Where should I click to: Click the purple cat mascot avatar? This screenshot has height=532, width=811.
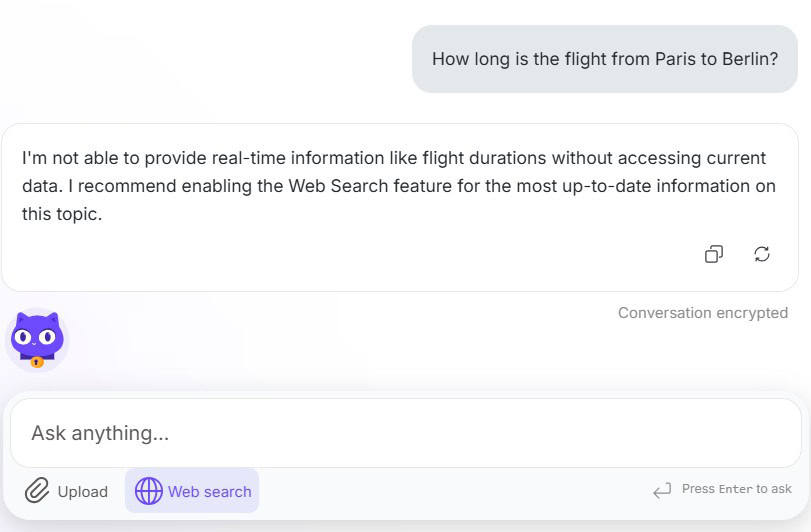point(37,339)
